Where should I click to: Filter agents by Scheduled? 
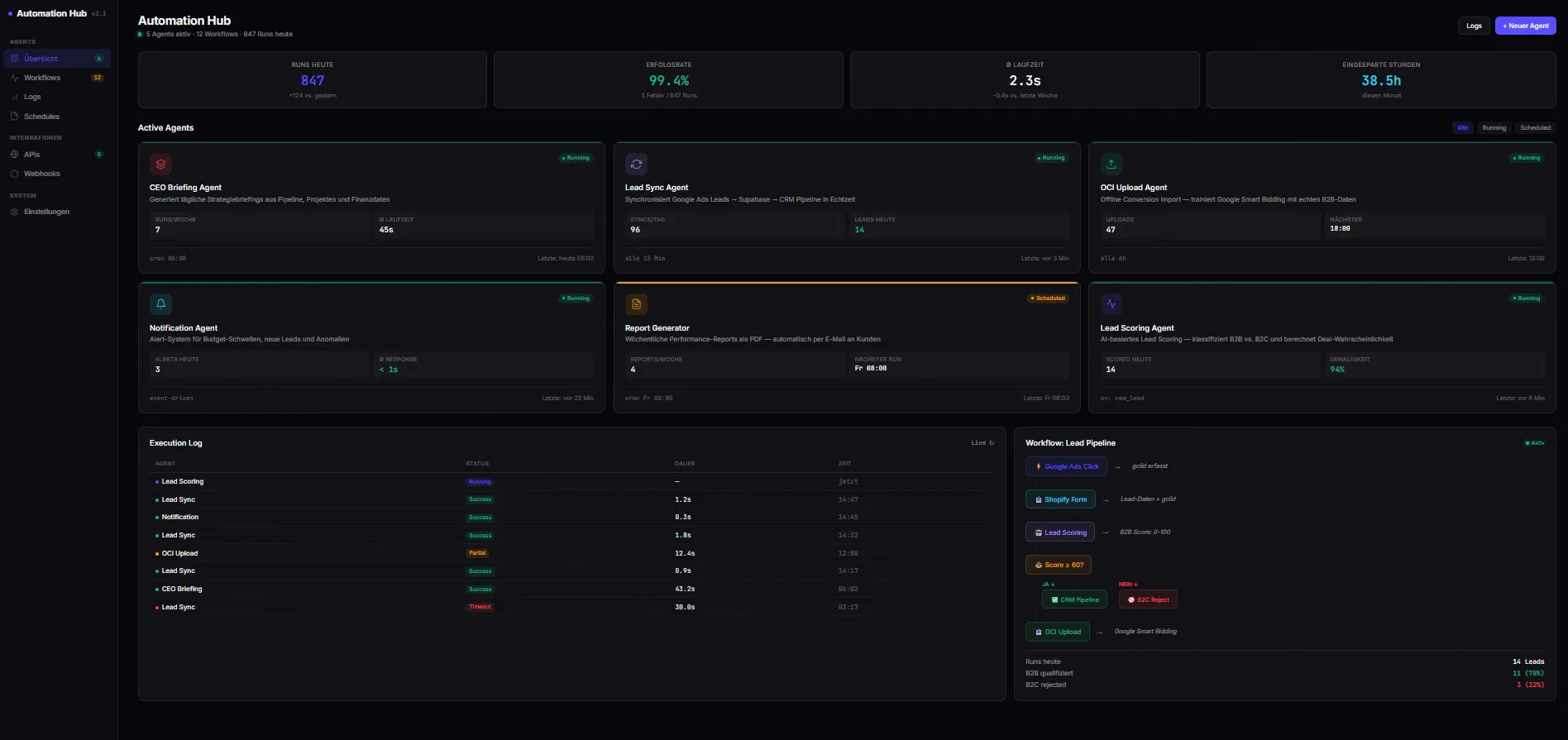1535,127
